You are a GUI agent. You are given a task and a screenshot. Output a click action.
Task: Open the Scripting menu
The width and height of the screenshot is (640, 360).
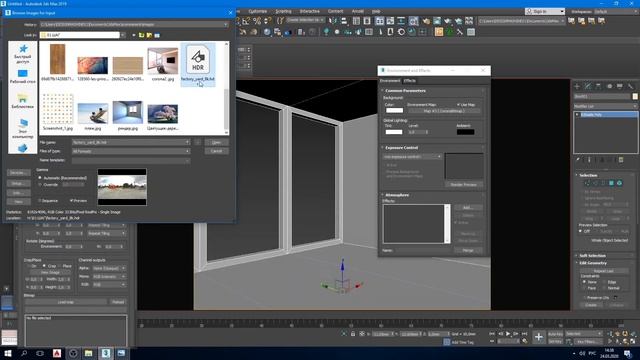[283, 11]
